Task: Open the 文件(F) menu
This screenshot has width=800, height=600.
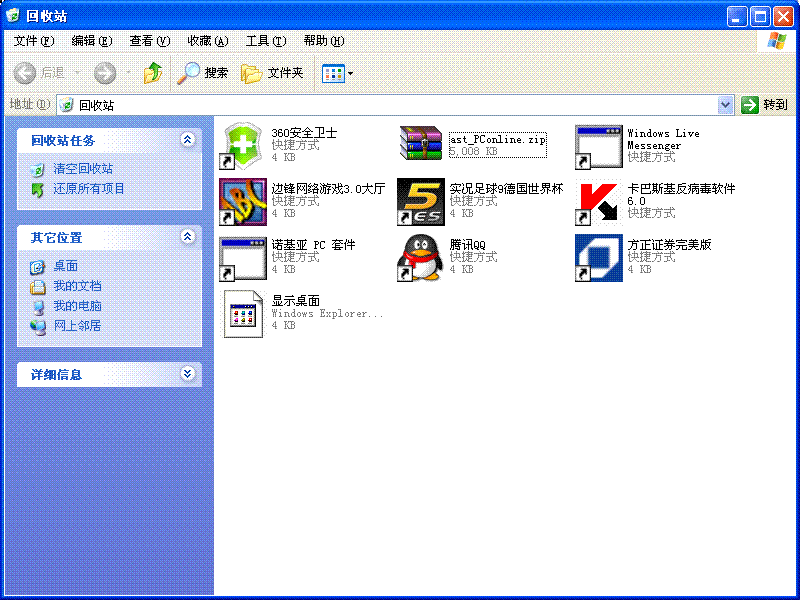Action: (34, 41)
